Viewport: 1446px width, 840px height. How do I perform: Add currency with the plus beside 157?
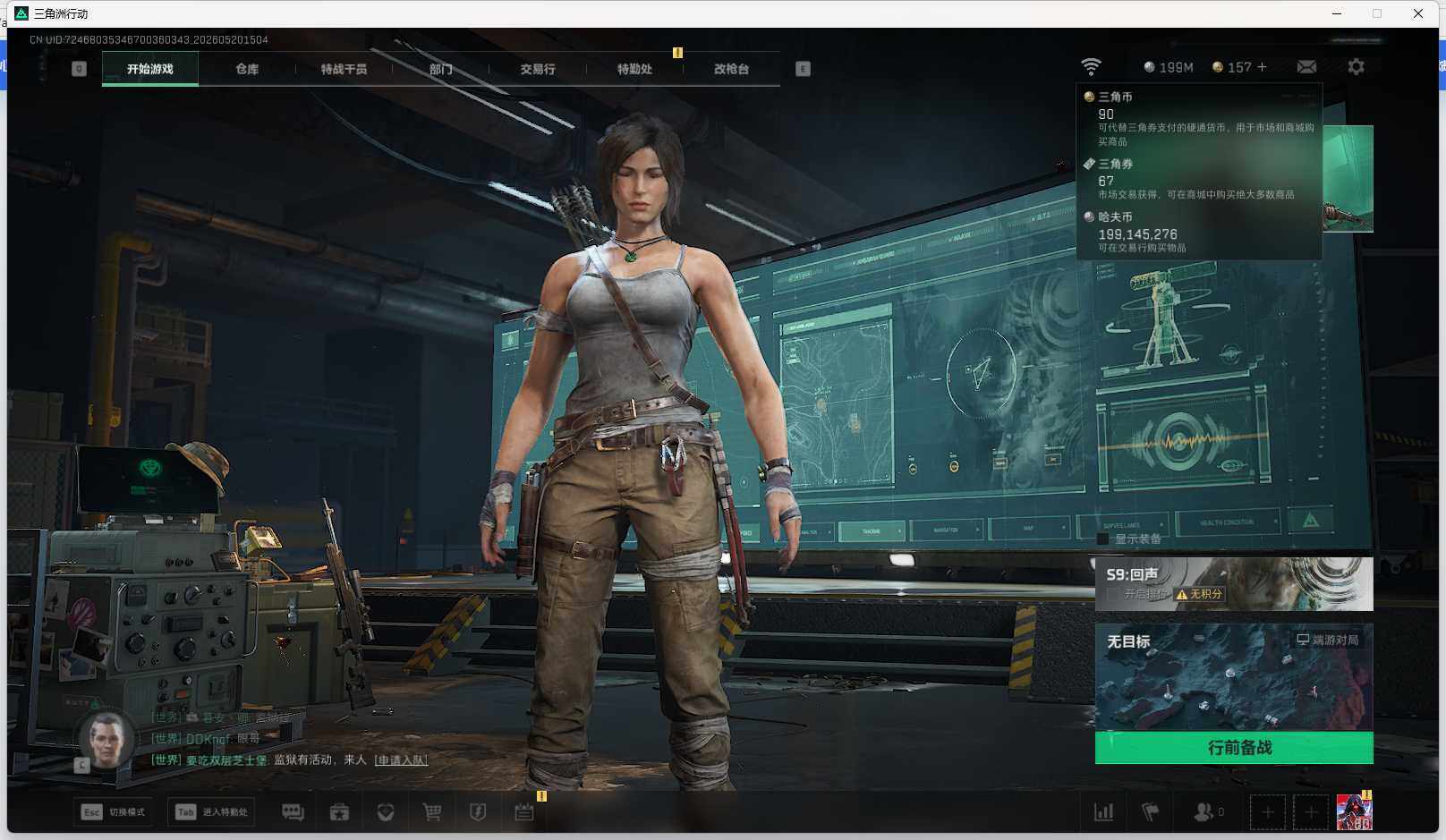[1262, 67]
